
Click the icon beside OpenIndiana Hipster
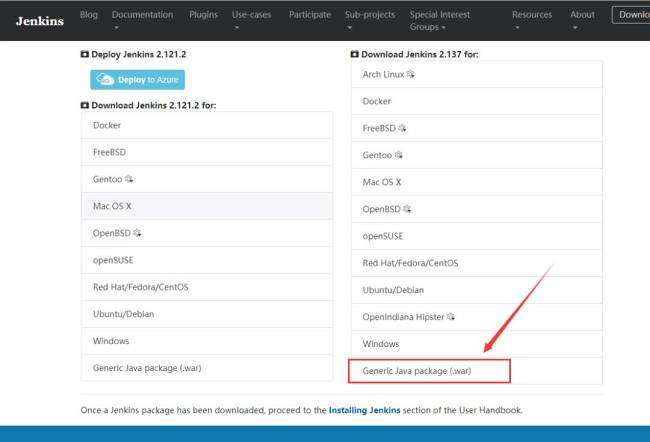pyautogui.click(x=451, y=317)
